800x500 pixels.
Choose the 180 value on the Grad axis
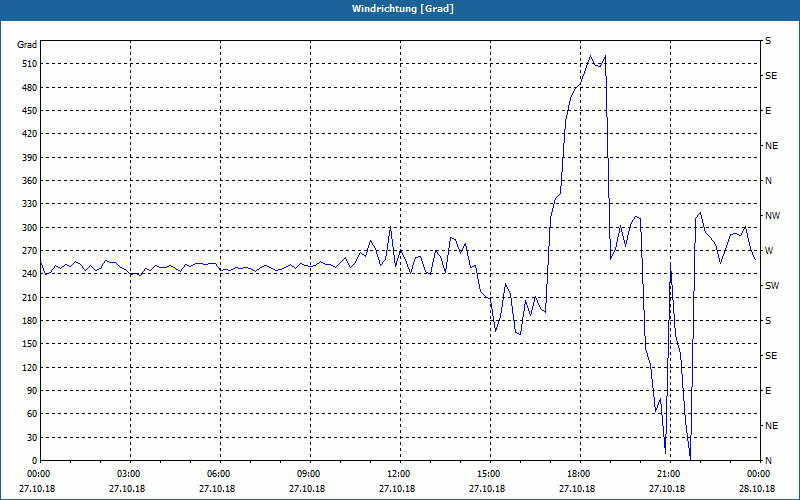pos(30,321)
